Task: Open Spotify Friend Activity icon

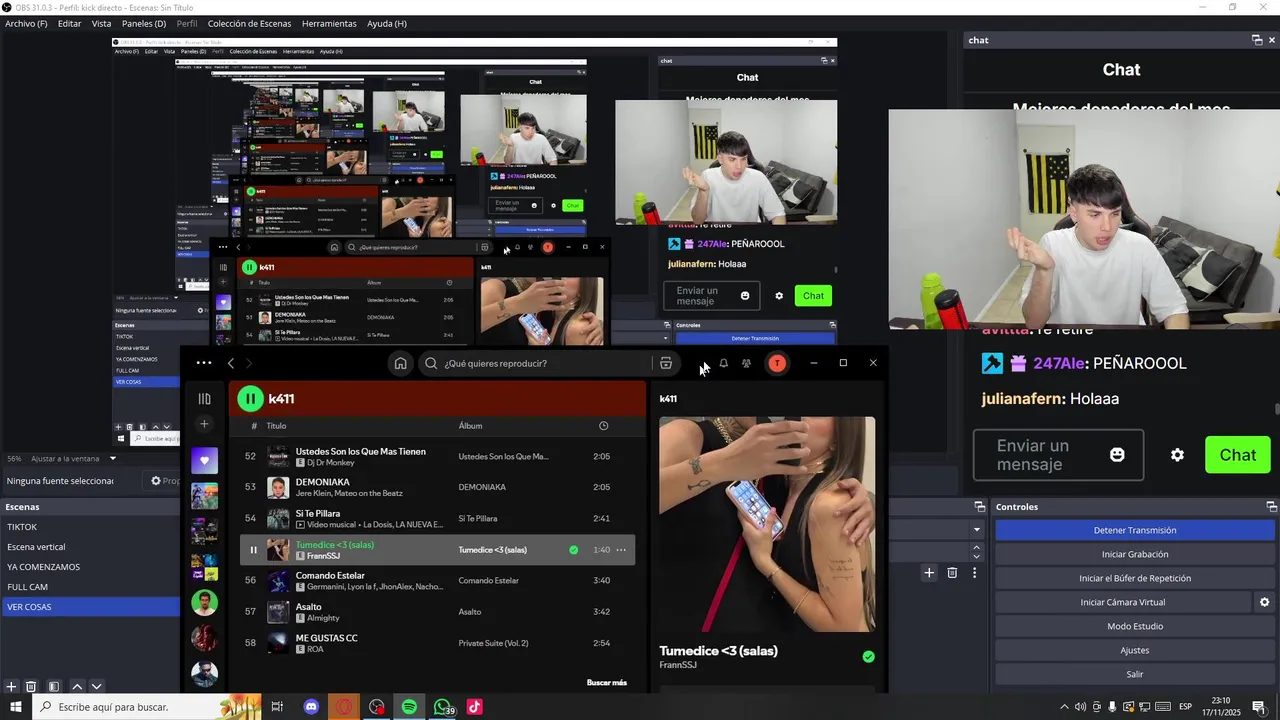Action: (x=746, y=363)
